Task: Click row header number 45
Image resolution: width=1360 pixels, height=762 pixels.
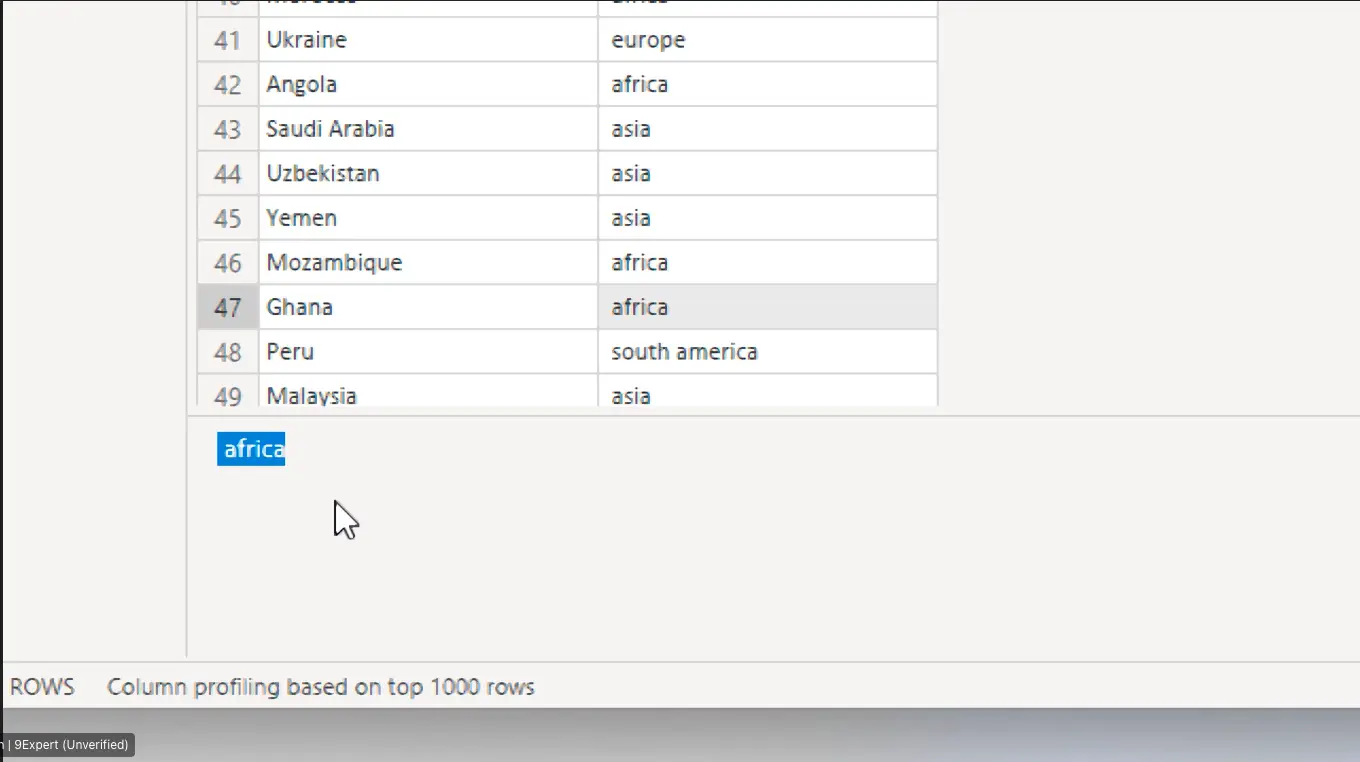Action: (x=228, y=218)
